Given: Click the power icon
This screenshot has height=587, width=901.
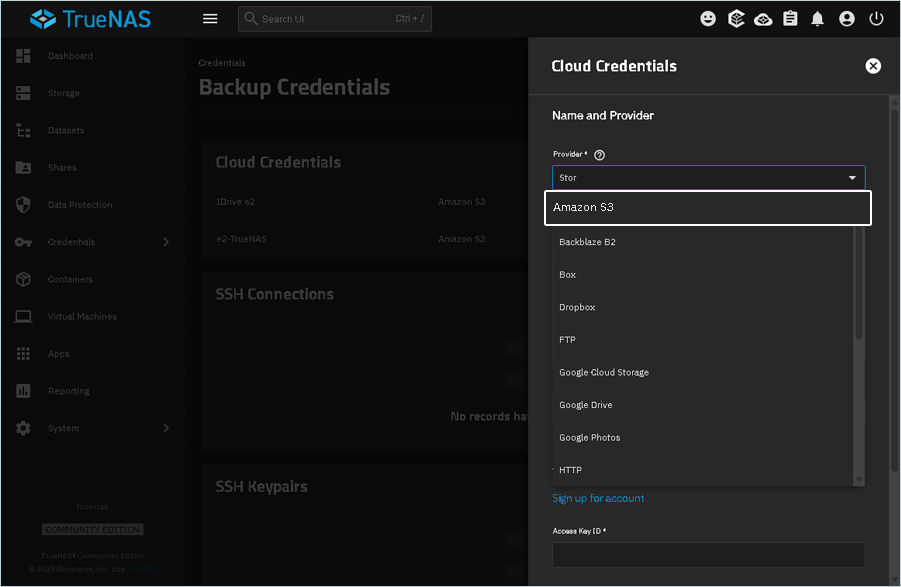Looking at the screenshot, I should (x=876, y=19).
